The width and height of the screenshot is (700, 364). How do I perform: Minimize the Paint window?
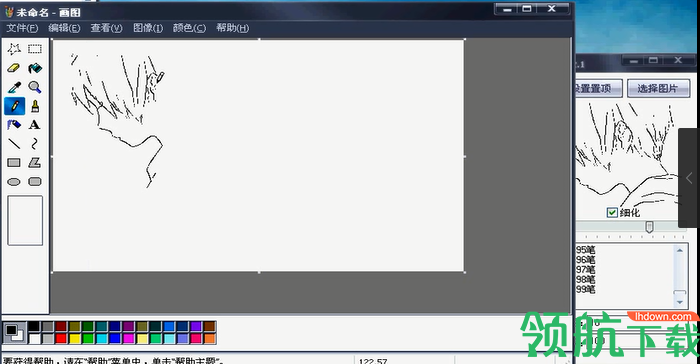coord(507,8)
